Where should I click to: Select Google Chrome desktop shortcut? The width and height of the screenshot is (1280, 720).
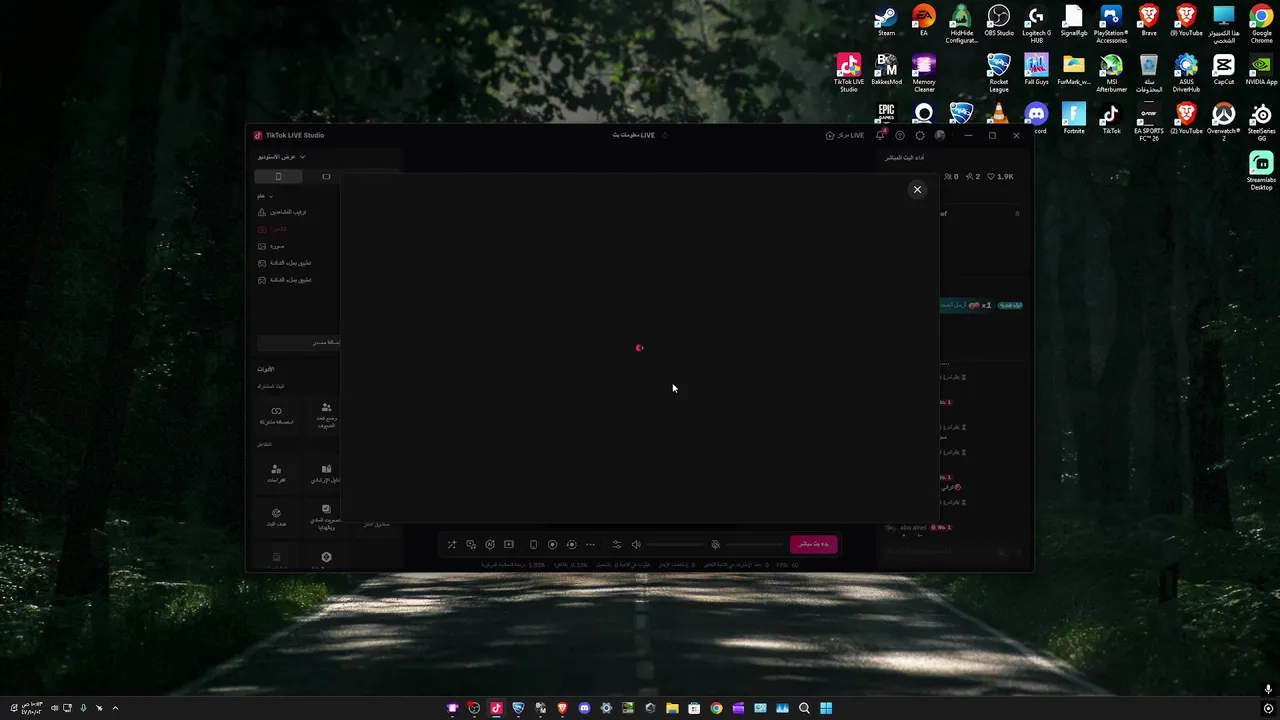[x=1262, y=24]
